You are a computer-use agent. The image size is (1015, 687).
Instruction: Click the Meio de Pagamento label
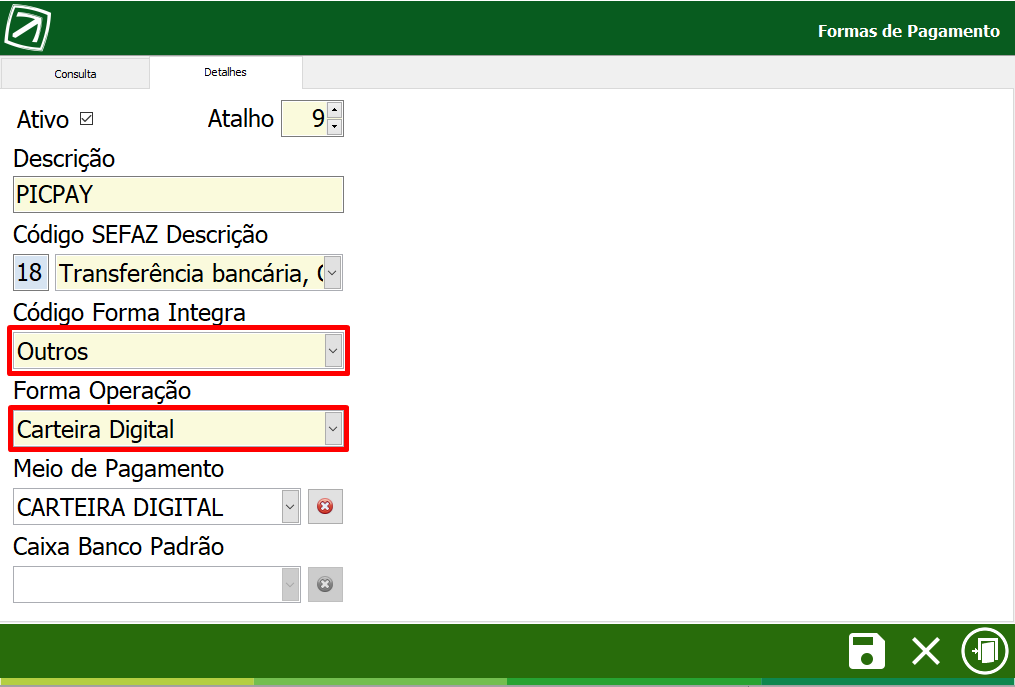118,469
